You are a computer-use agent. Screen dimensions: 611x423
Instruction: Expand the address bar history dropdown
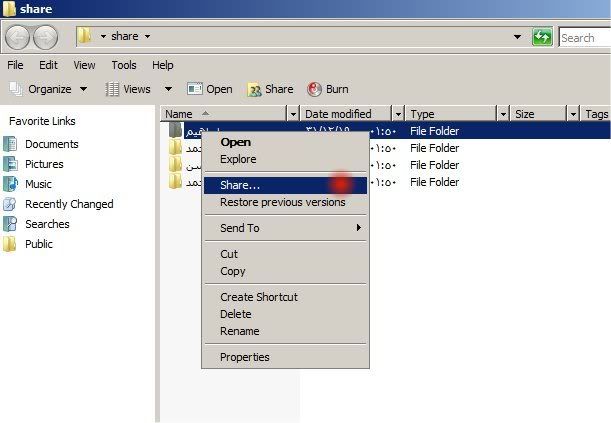[517, 37]
